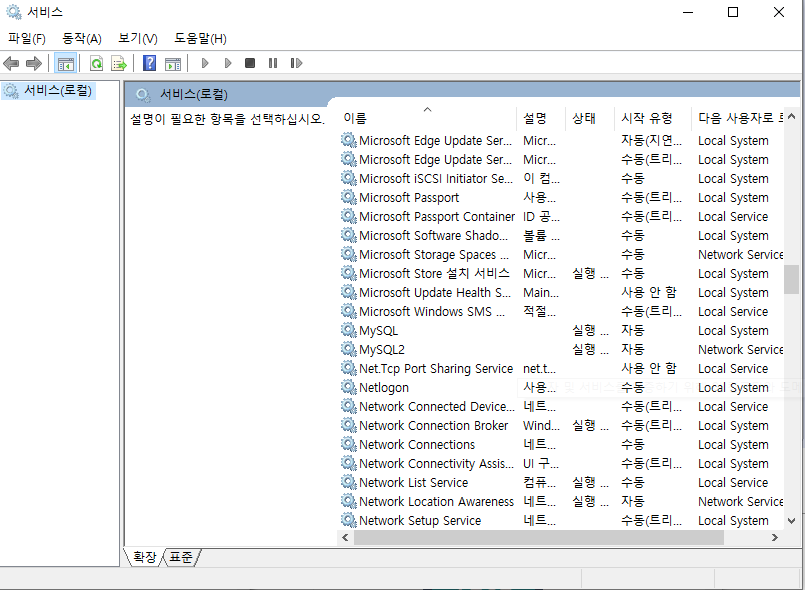Click the Export List toolbar icon
Screen dimensions: 805x590
pyautogui.click(x=119, y=63)
